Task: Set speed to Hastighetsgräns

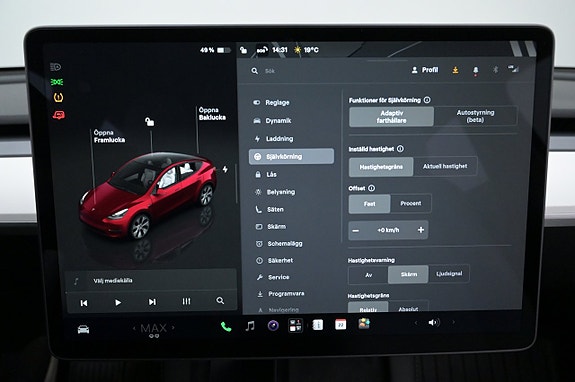Action: [381, 167]
